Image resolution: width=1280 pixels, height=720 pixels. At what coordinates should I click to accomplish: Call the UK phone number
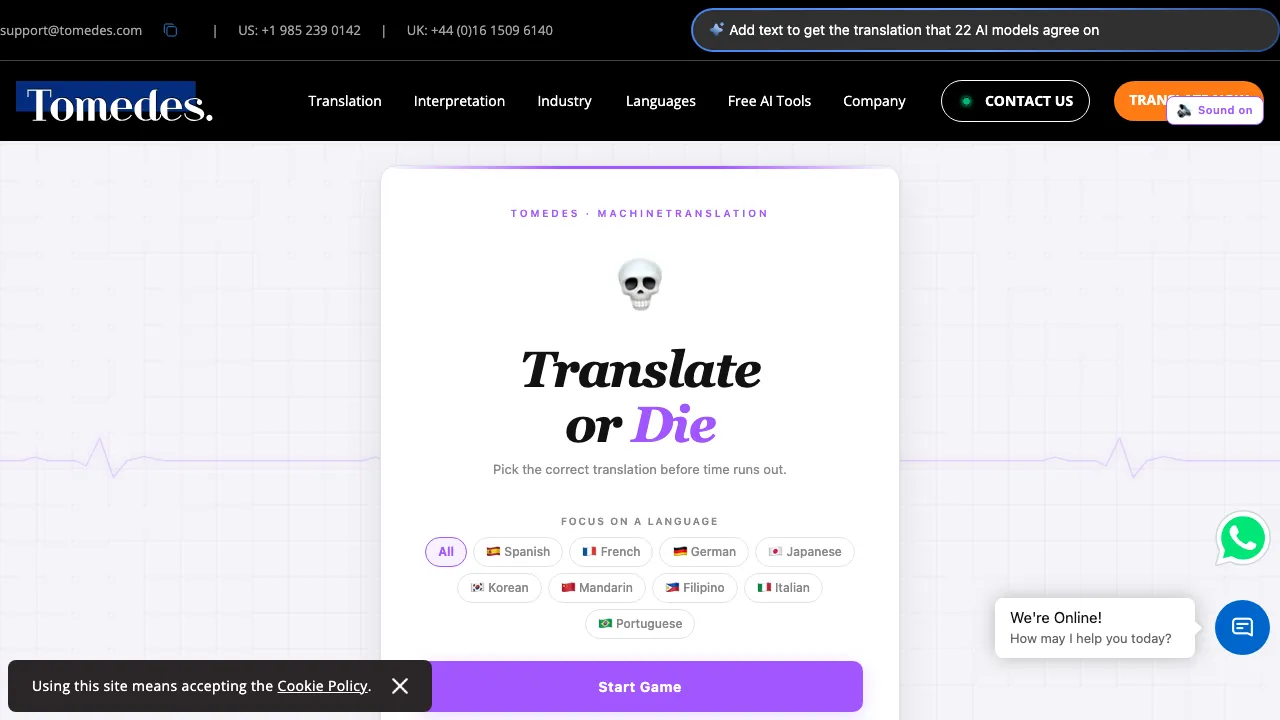[x=480, y=30]
